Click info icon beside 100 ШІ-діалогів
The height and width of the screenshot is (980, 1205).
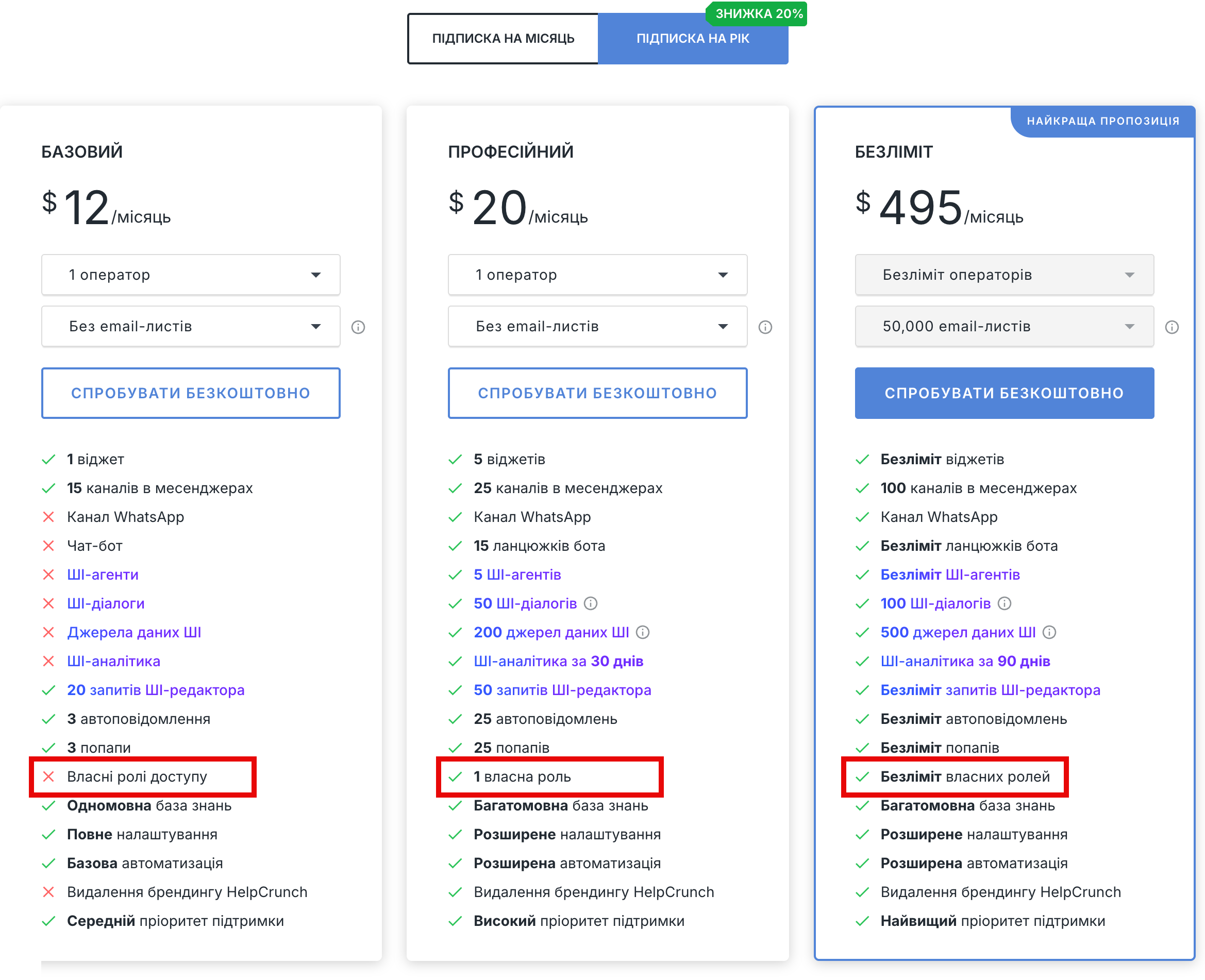coord(1005,603)
